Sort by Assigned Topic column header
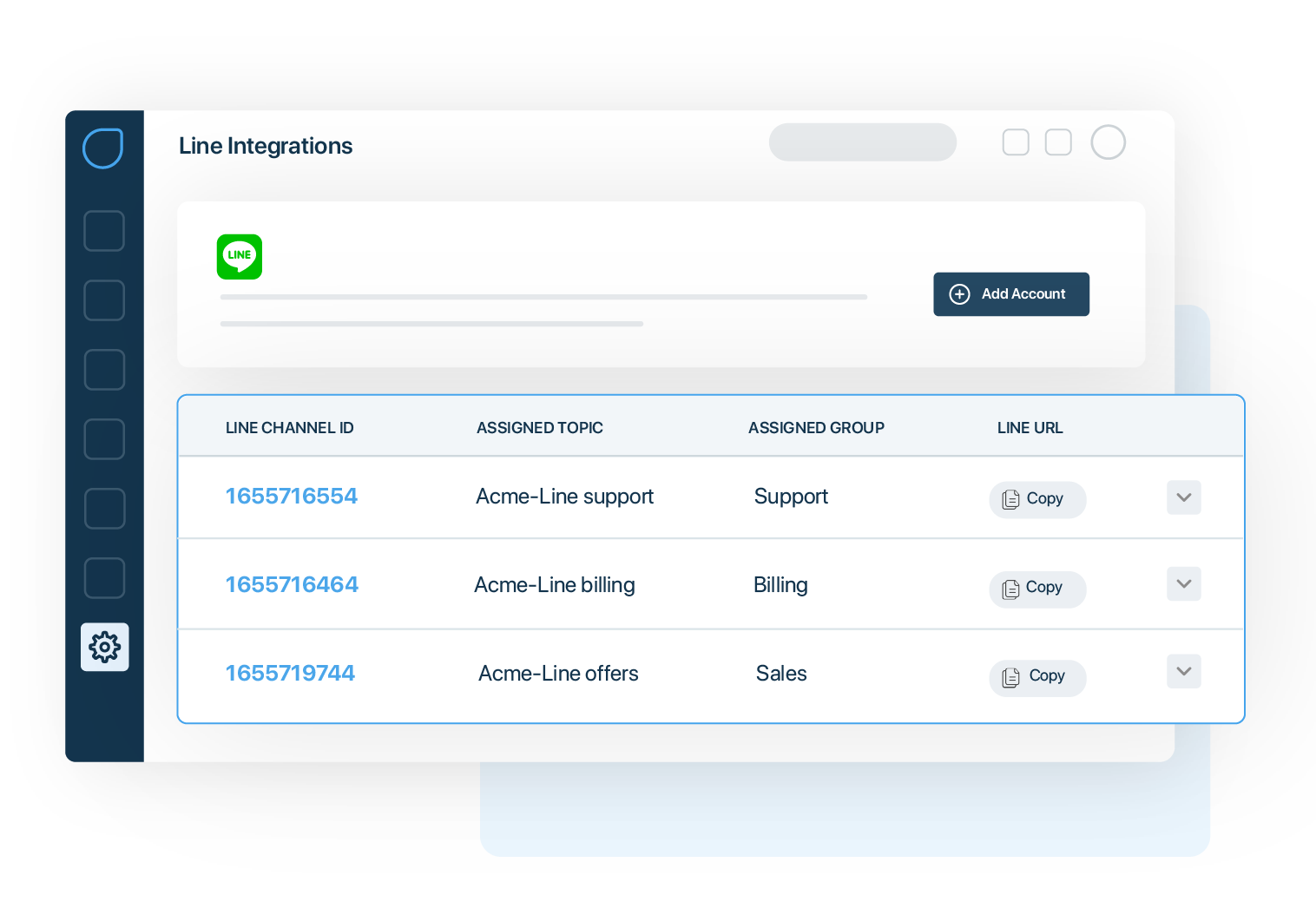Image resolution: width=1316 pixels, height=915 pixels. click(x=539, y=428)
